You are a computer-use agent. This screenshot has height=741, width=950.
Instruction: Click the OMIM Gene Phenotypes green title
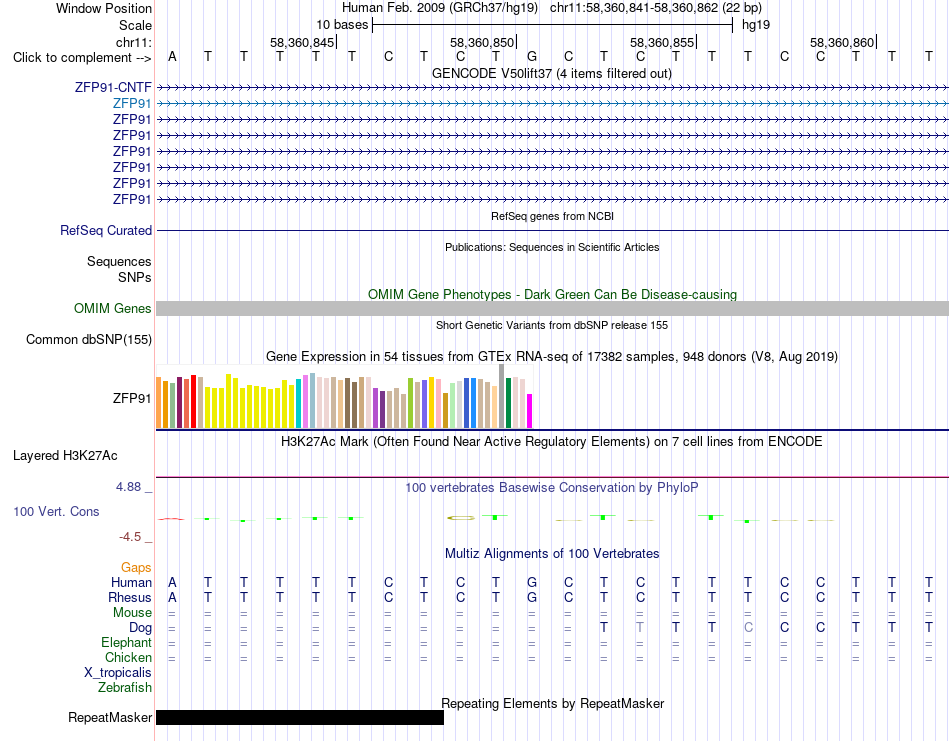click(x=552, y=294)
